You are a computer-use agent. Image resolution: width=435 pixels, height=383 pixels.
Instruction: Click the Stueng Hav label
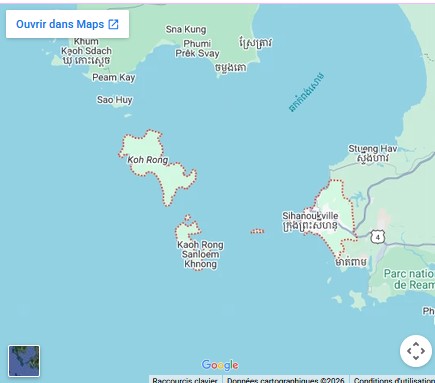pos(373,153)
